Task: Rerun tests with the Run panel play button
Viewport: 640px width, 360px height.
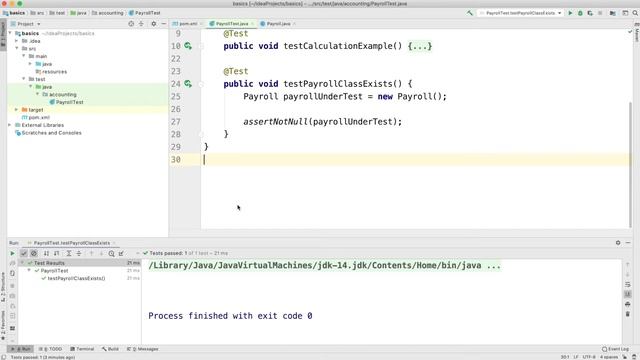Action: tap(12, 253)
